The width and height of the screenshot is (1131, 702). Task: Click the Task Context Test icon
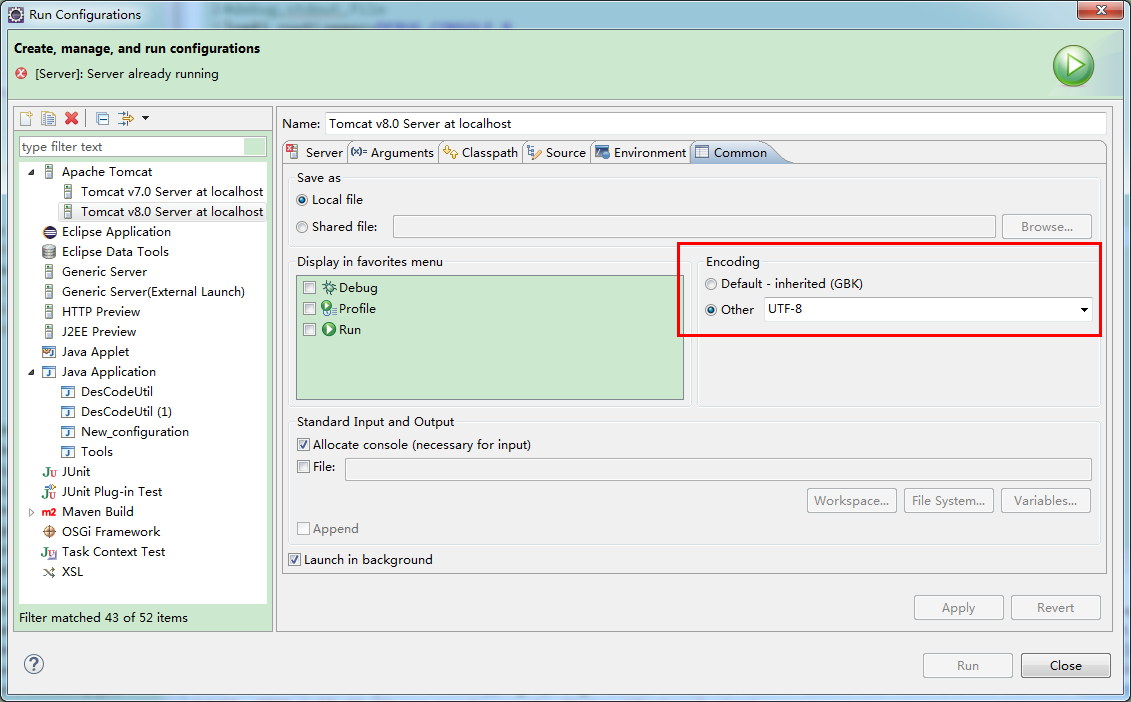(x=49, y=552)
